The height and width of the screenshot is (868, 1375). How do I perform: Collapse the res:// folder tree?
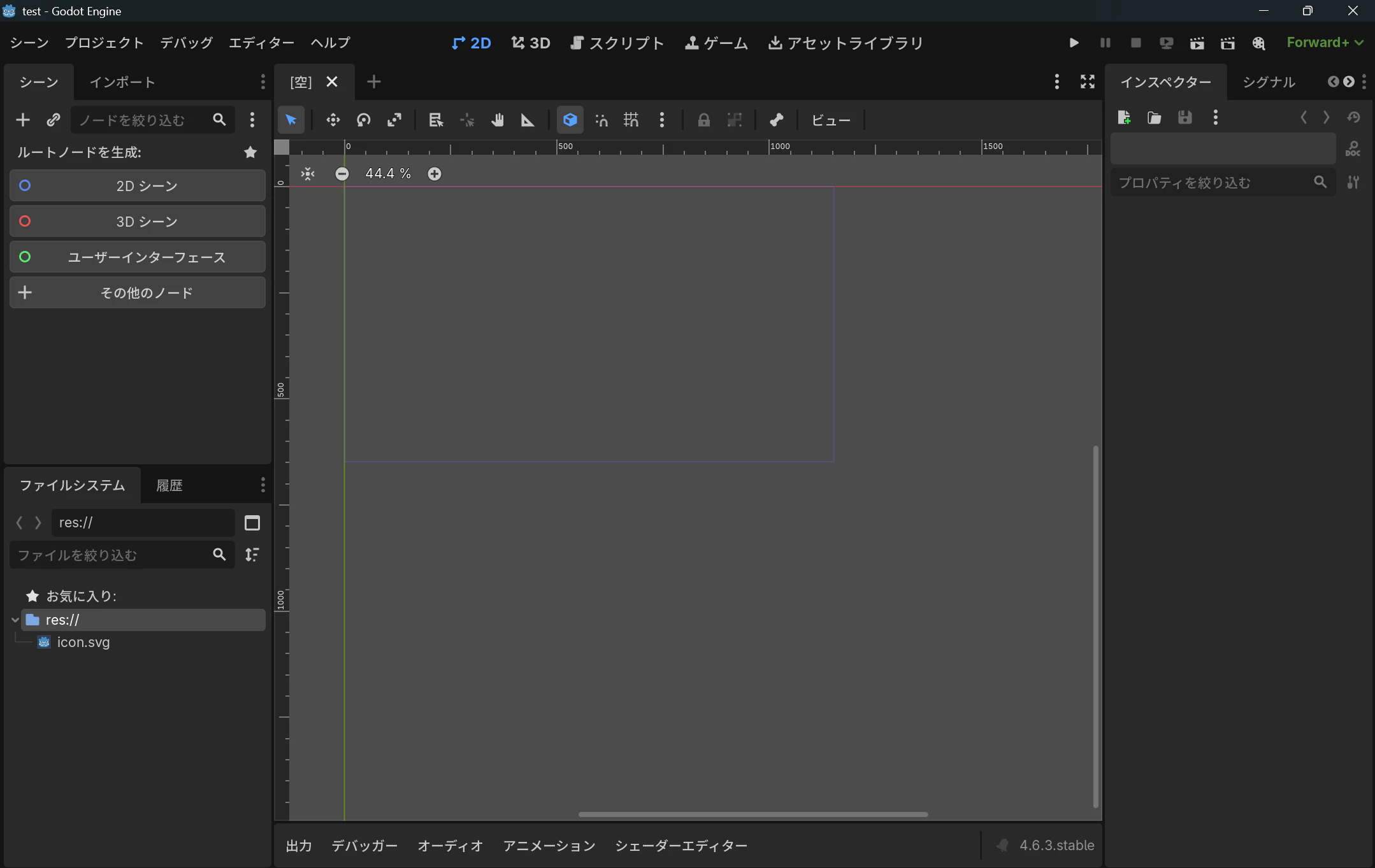click(15, 620)
